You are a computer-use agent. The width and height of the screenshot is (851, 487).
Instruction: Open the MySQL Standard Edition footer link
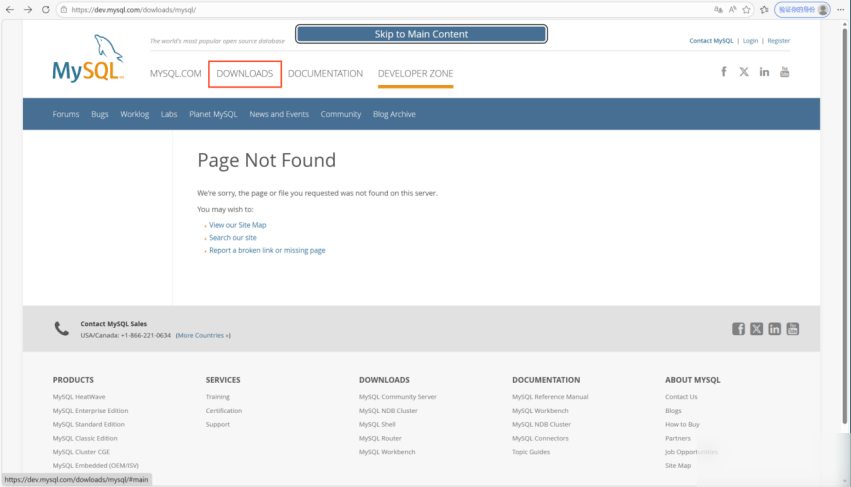coord(88,425)
